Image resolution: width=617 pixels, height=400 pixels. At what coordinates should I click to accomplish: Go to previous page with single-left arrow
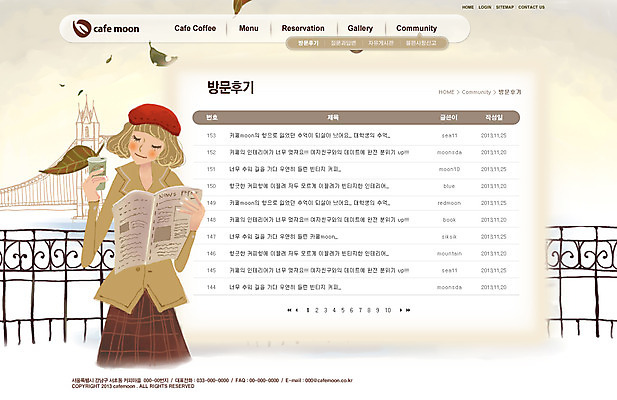pos(297,310)
